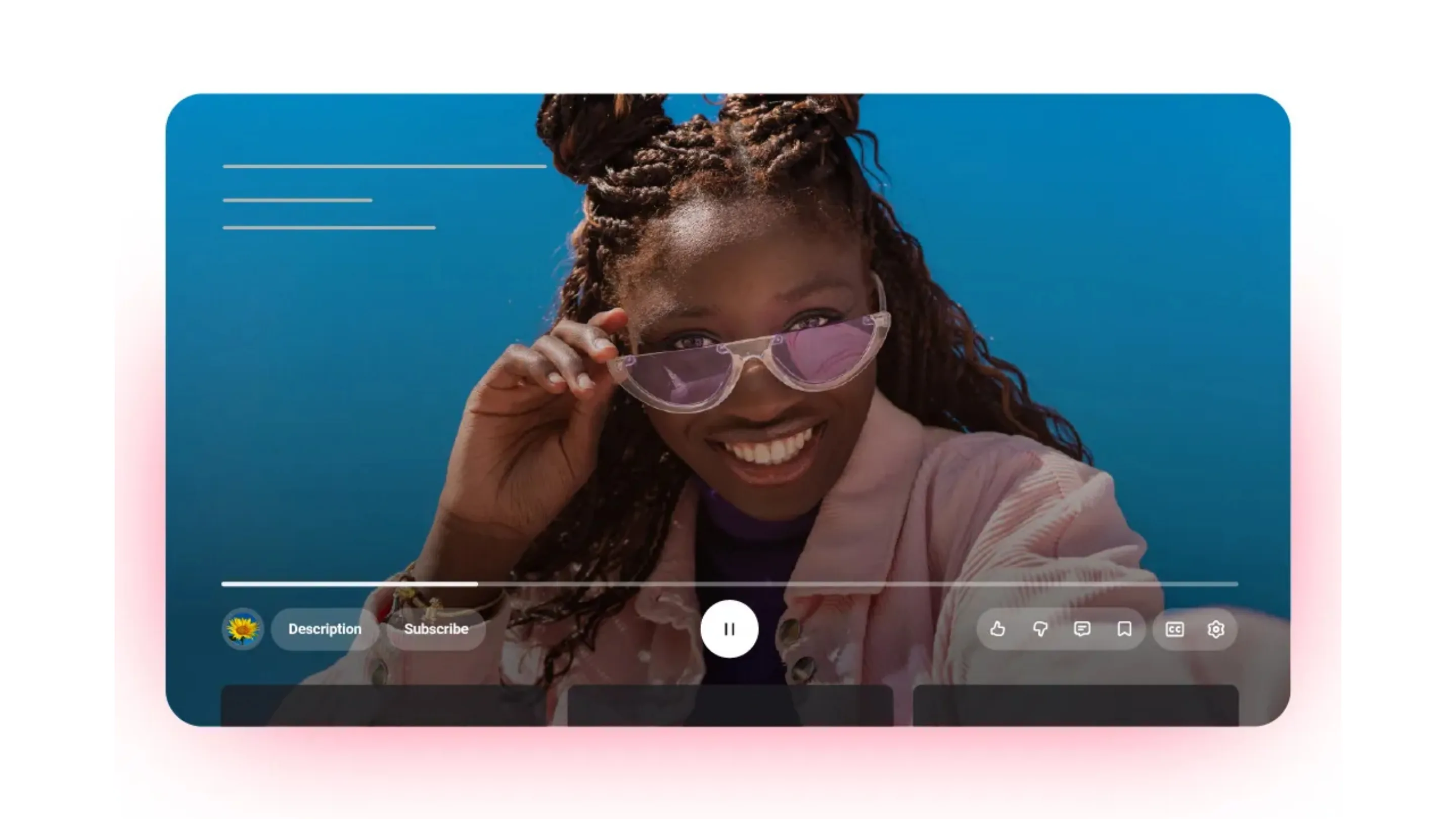Open the right dark card at bottom

1076,705
